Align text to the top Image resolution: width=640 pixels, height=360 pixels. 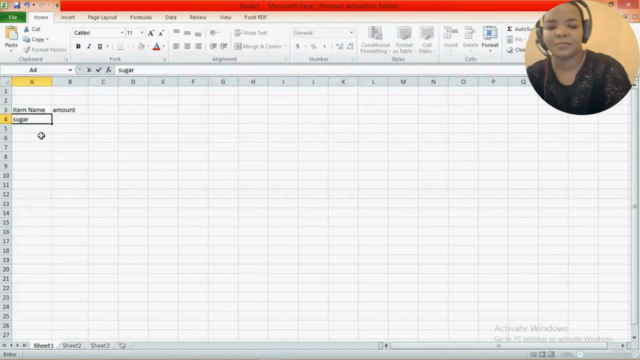point(176,32)
